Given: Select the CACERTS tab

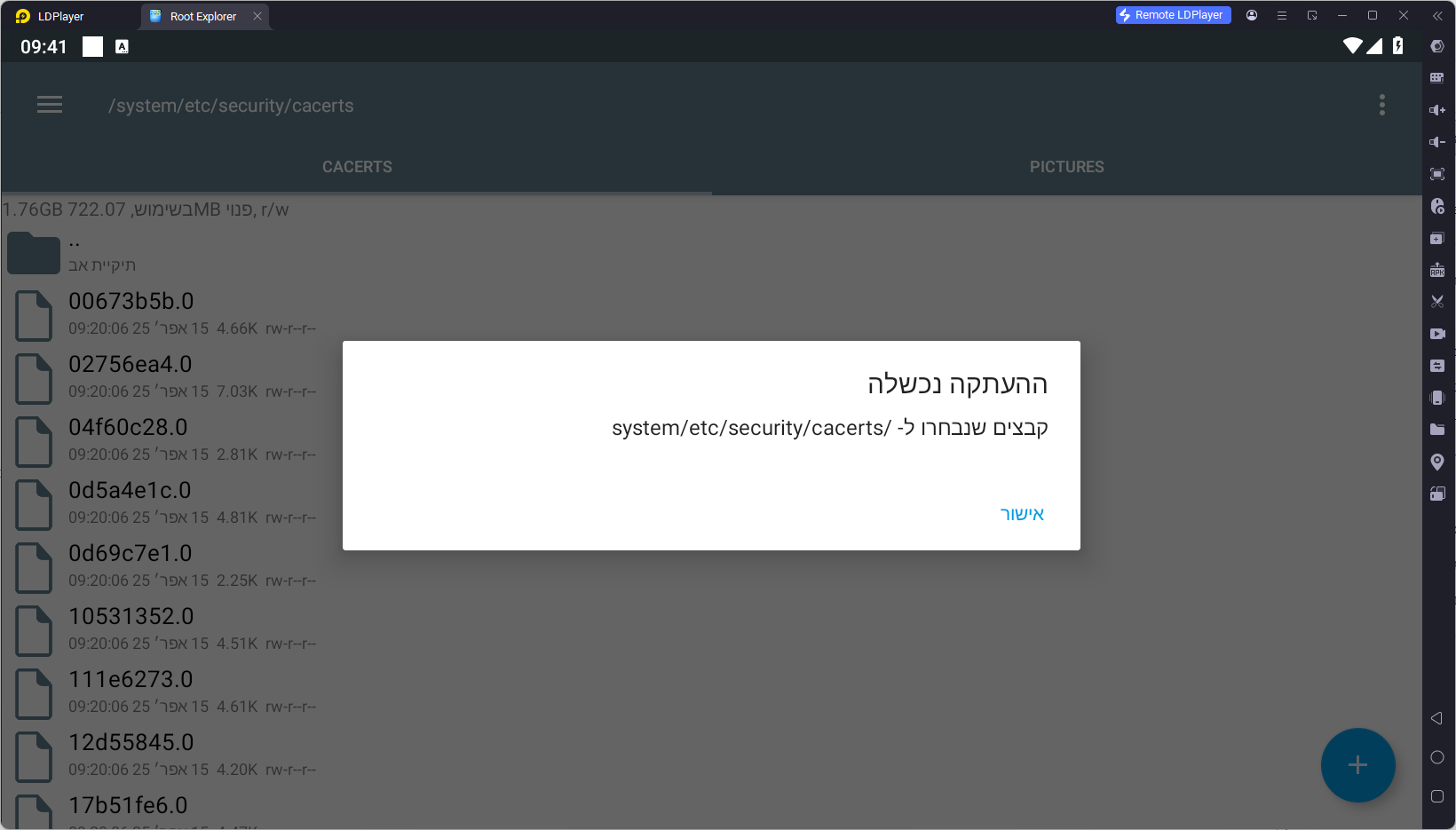Looking at the screenshot, I should tap(357, 167).
